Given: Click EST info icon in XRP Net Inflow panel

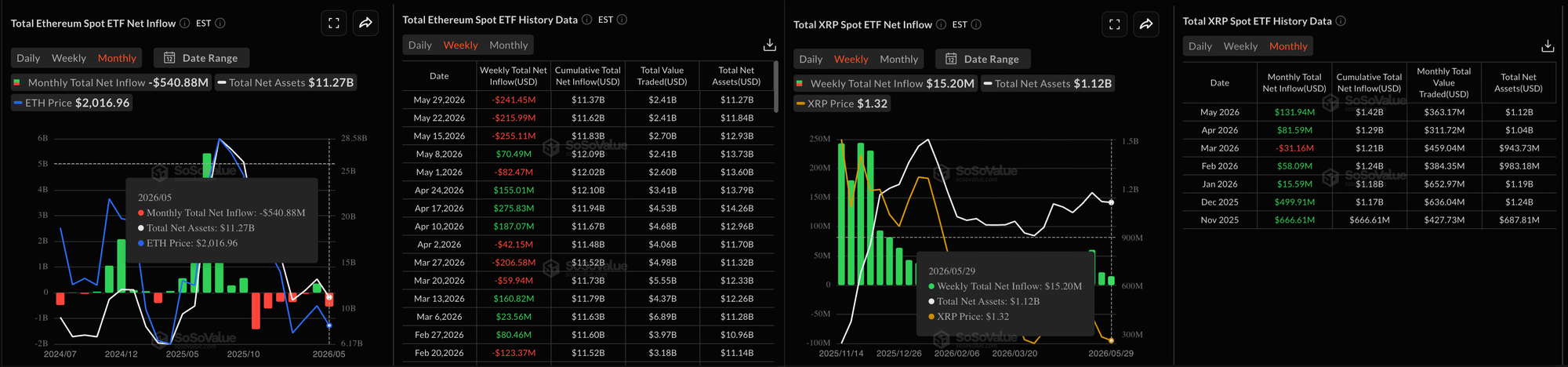Looking at the screenshot, I should (x=976, y=24).
